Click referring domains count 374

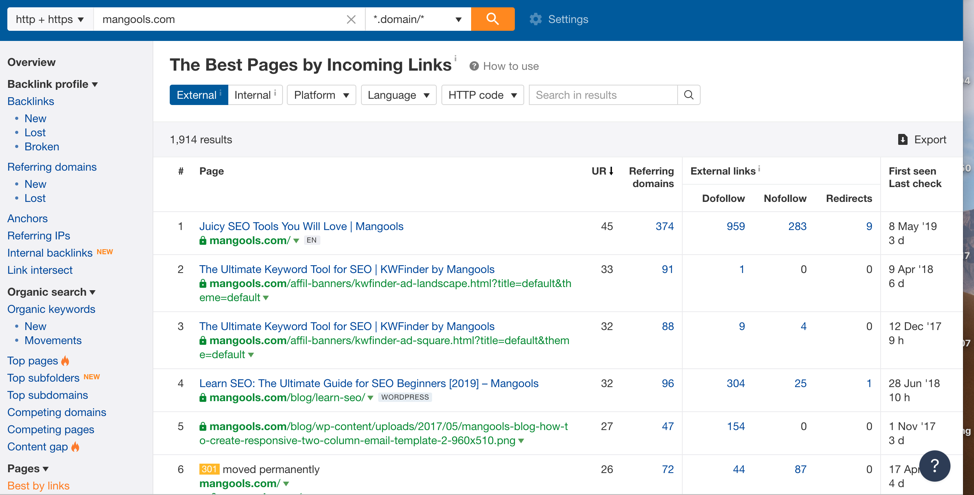[665, 227]
